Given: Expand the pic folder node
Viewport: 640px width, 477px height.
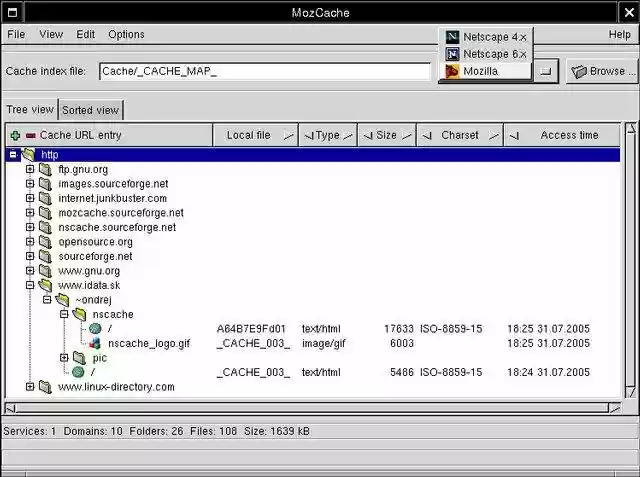Looking at the screenshot, I should (x=64, y=358).
